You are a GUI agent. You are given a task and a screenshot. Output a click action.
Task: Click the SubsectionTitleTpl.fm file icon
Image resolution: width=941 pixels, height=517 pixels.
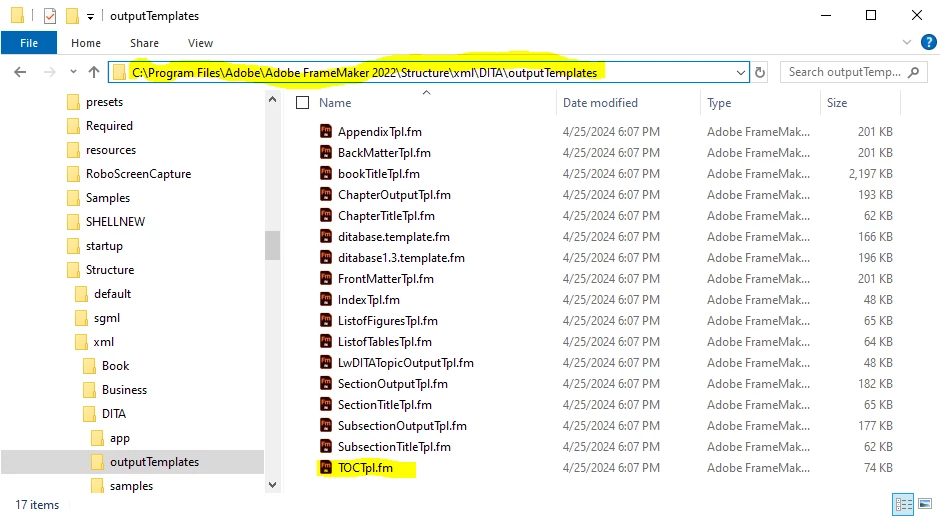(x=326, y=447)
